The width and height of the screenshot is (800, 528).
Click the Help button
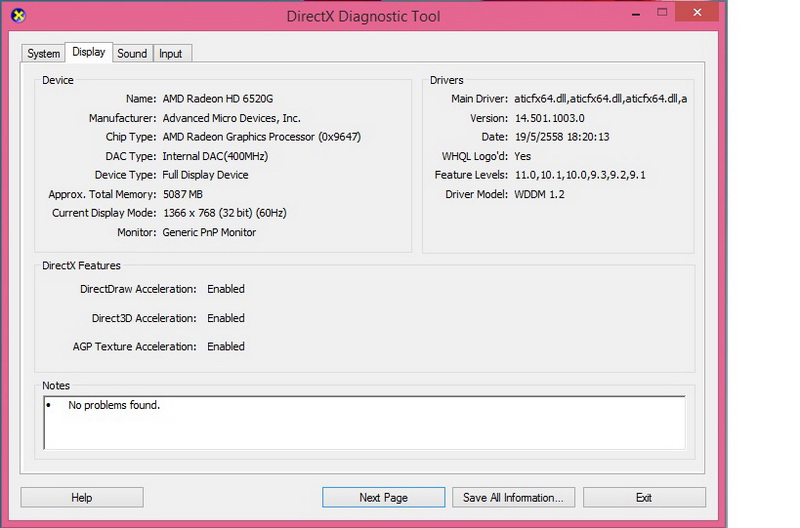(x=82, y=497)
